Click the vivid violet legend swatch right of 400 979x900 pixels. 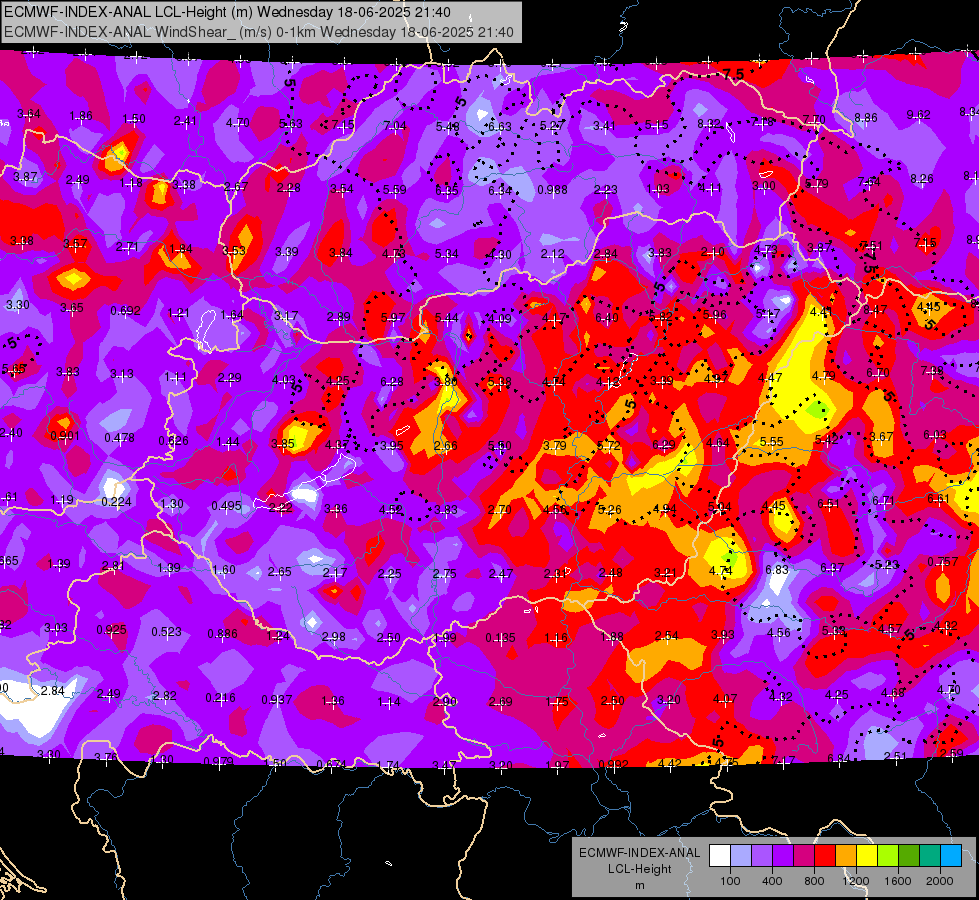click(782, 855)
